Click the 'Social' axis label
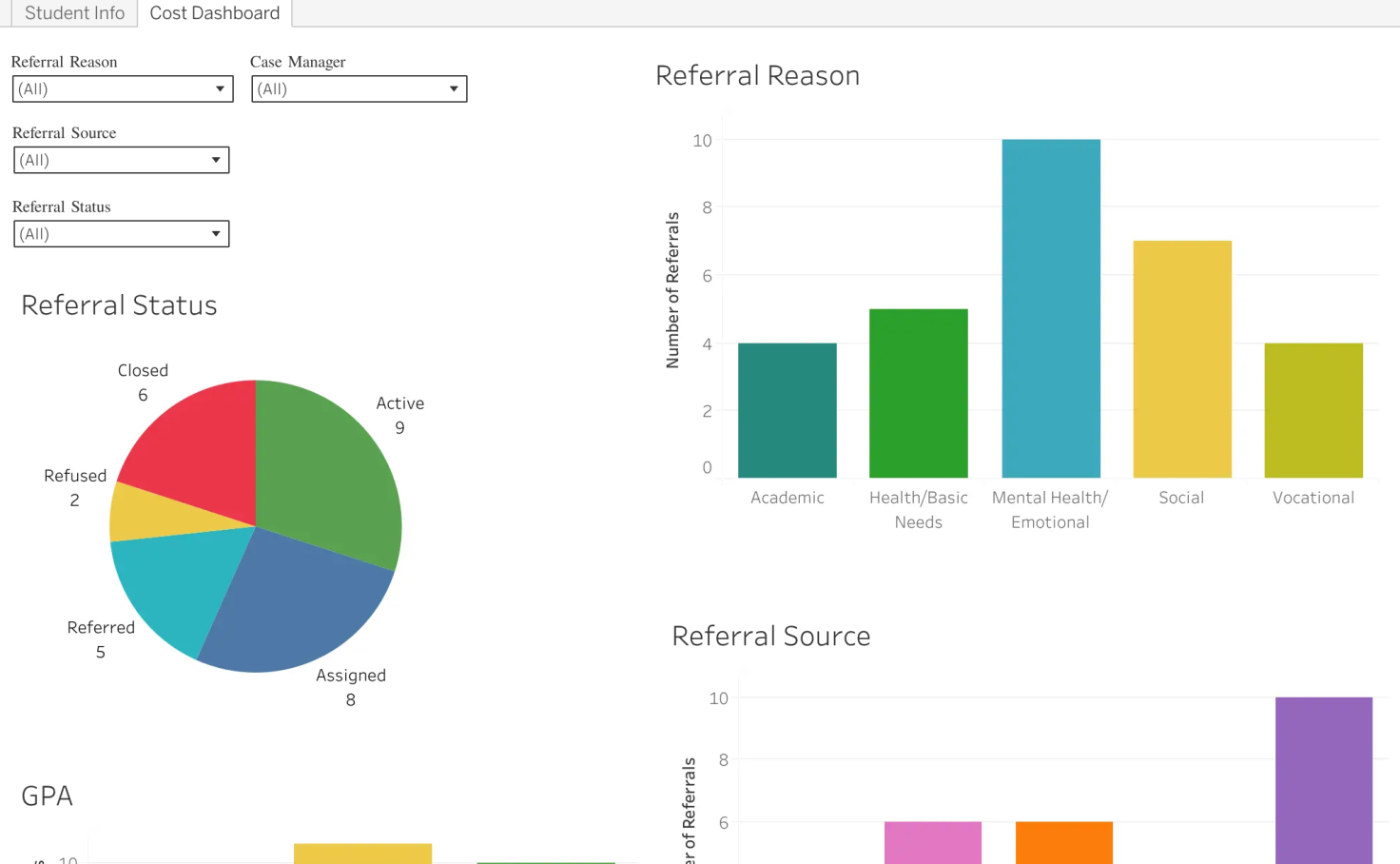The width and height of the screenshot is (1400, 864). 1181,498
